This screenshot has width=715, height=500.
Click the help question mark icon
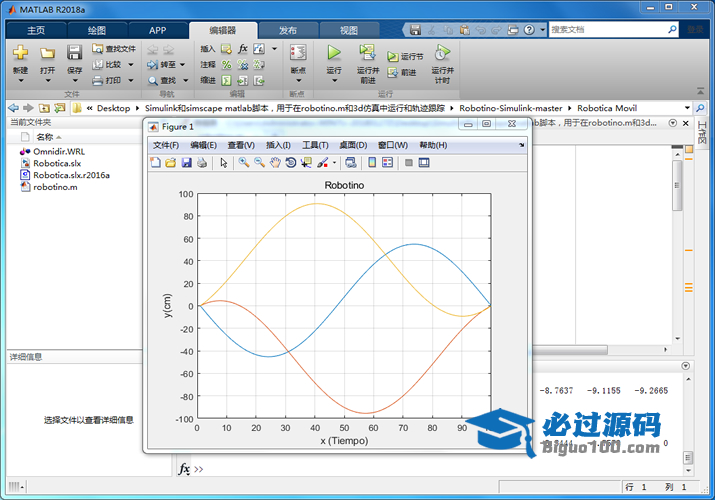529,30
